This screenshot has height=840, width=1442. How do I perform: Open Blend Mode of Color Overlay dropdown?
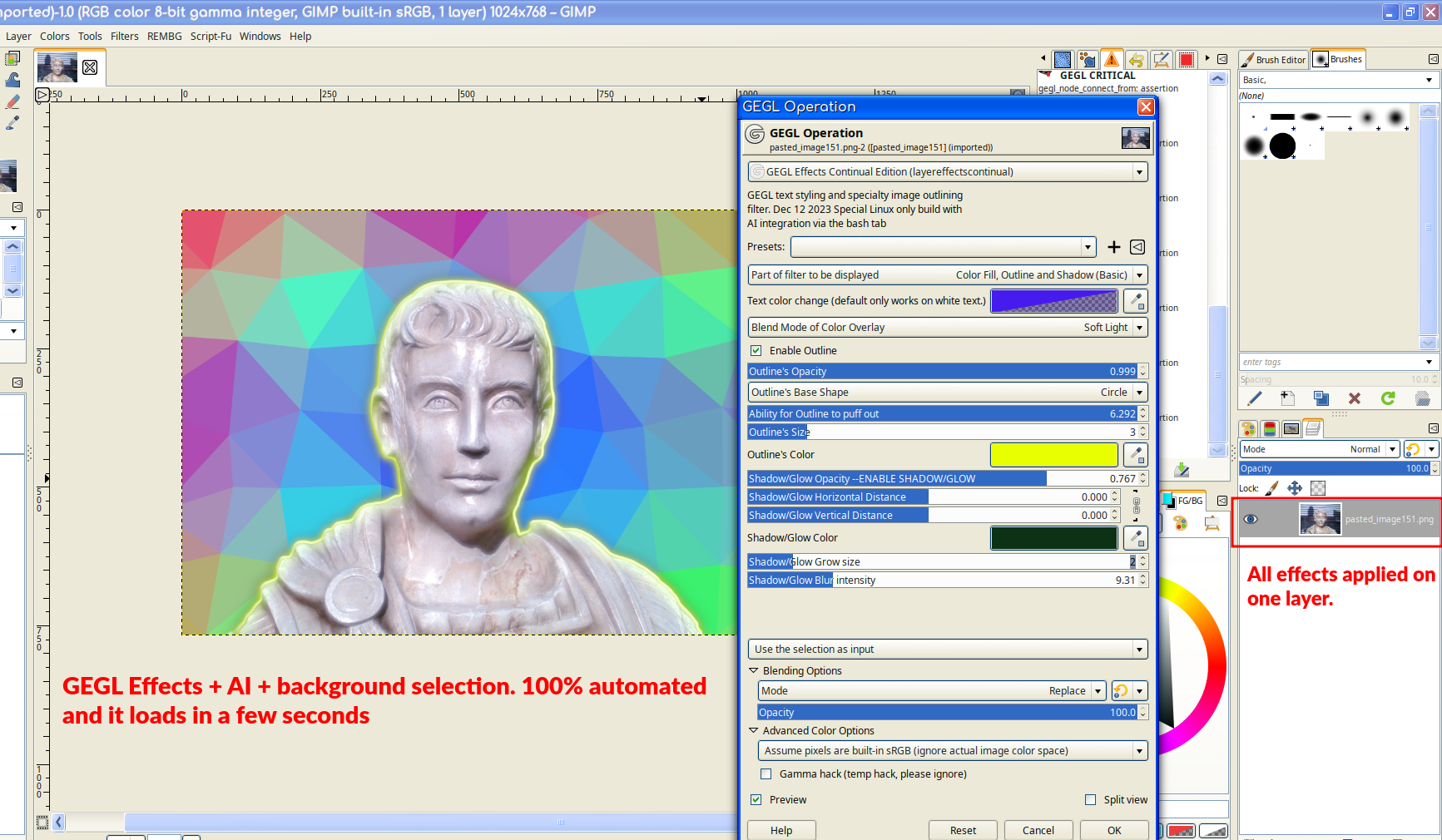(948, 328)
